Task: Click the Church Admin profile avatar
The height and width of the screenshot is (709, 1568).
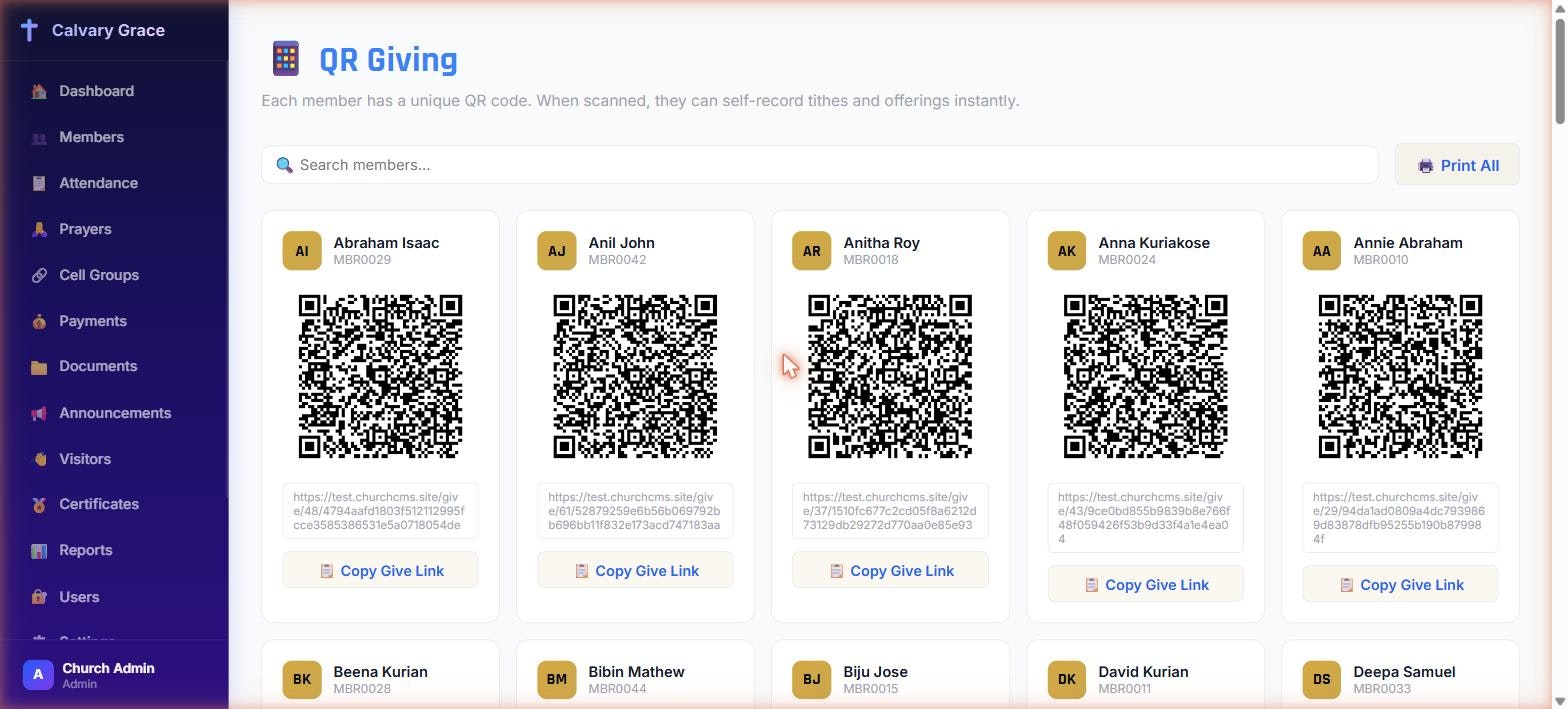Action: point(38,675)
